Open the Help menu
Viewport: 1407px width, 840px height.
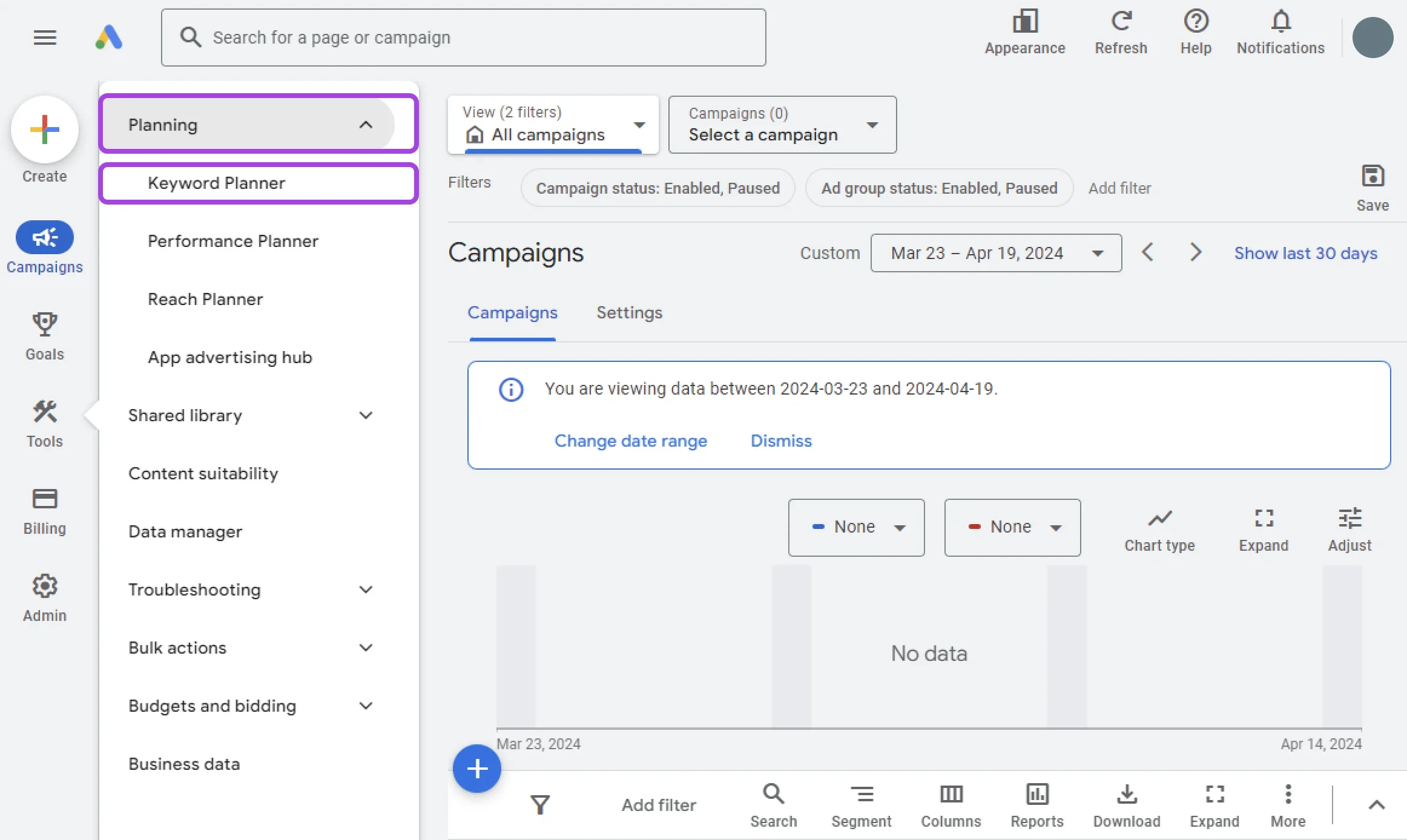1196,33
